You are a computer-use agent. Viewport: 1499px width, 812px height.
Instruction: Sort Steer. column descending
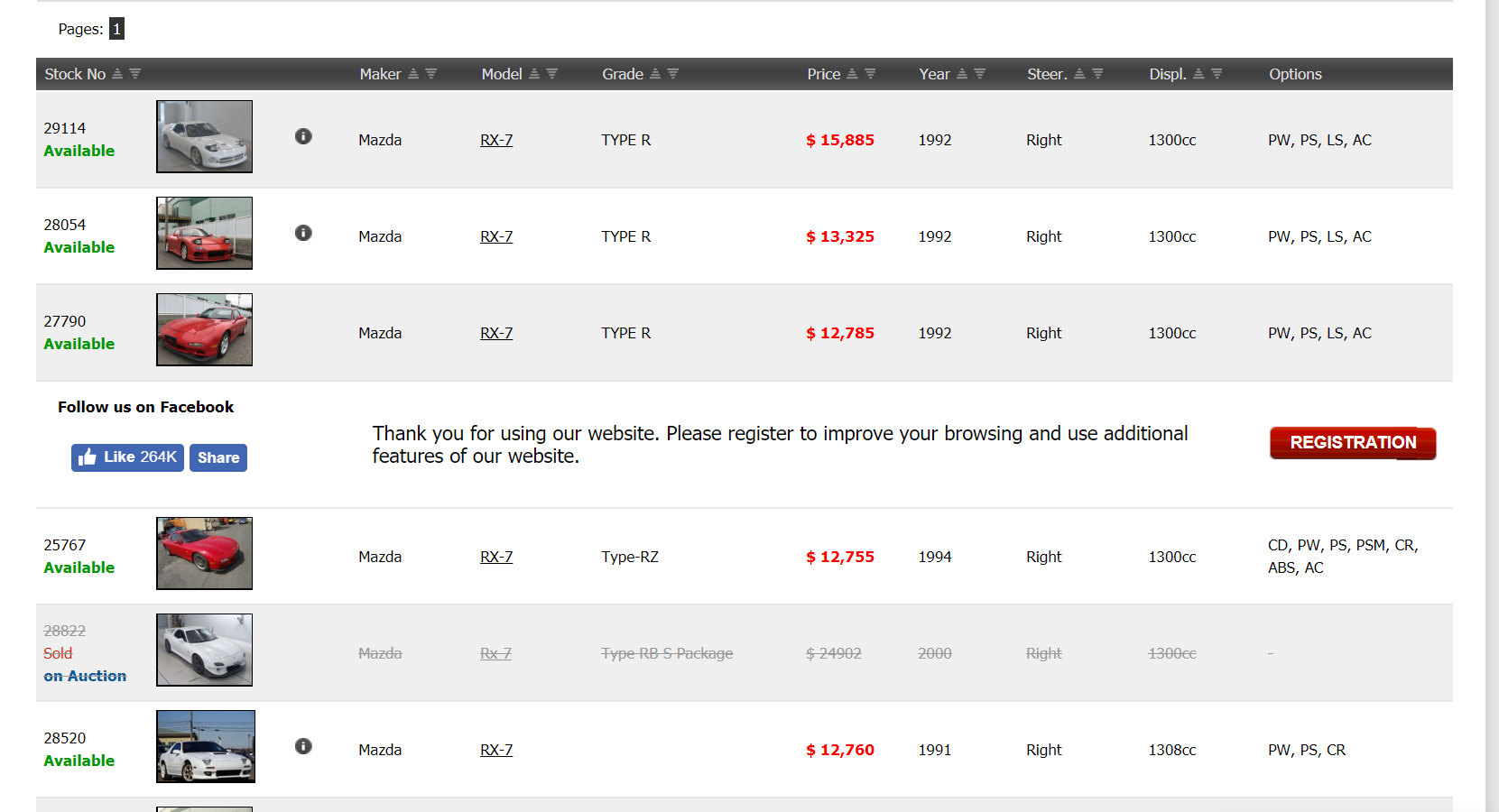pyautogui.click(x=1097, y=74)
